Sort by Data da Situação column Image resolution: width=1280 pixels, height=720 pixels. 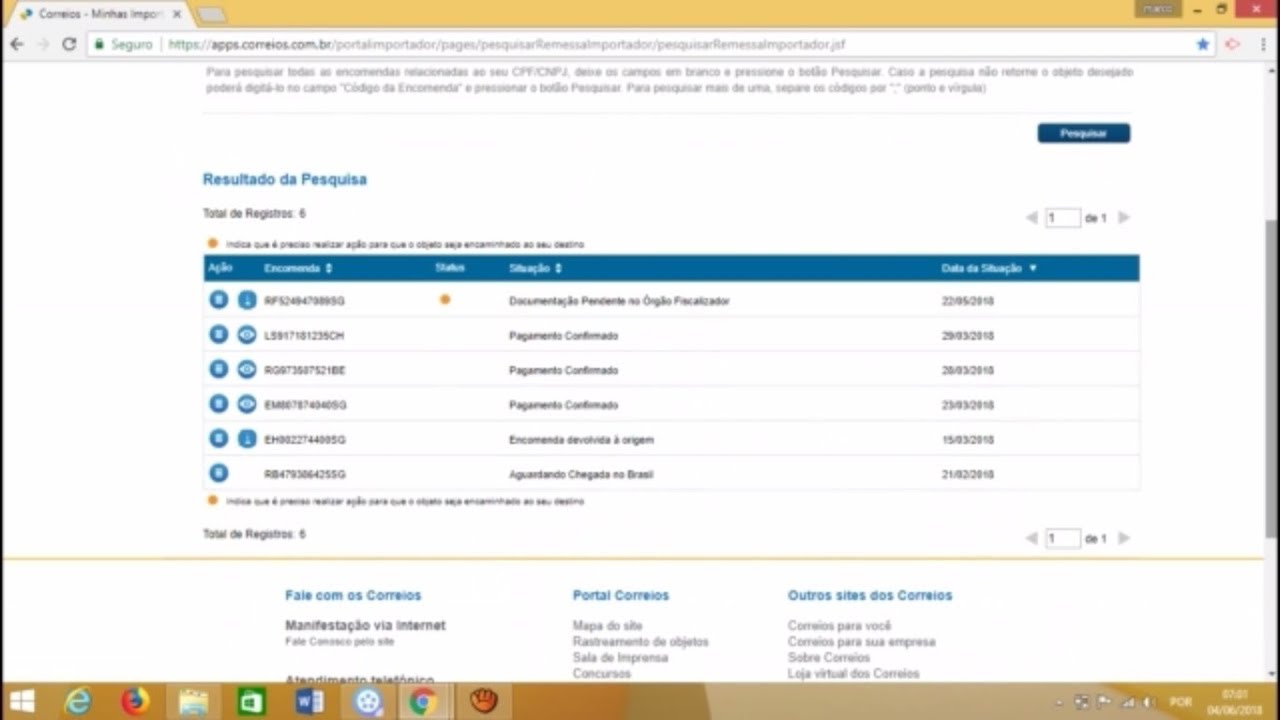[x=989, y=268]
